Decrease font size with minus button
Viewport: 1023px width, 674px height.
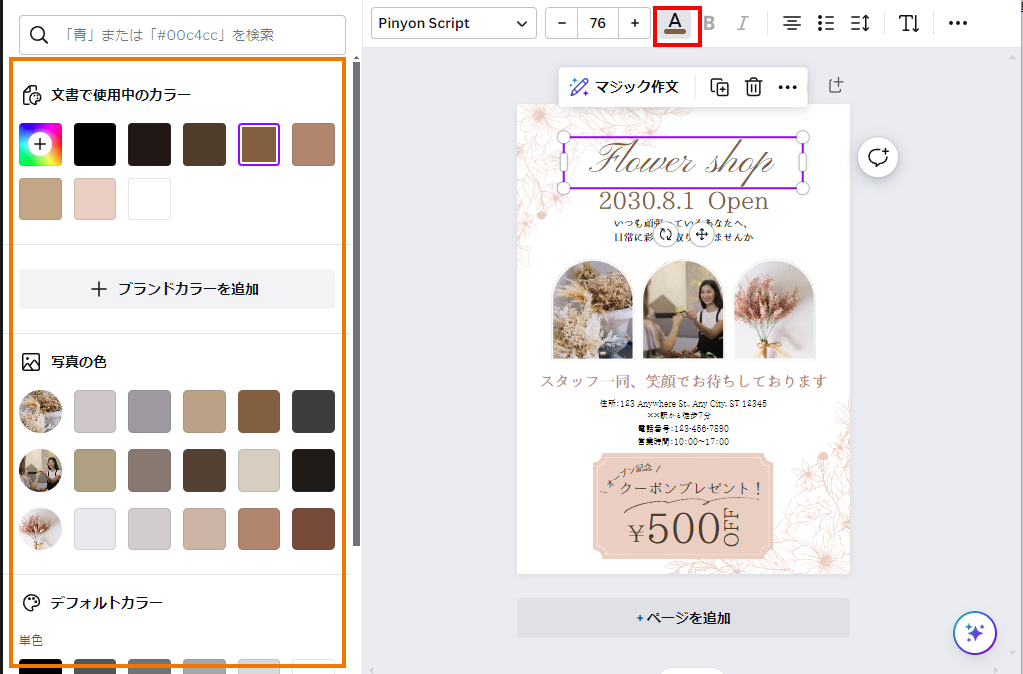[562, 23]
